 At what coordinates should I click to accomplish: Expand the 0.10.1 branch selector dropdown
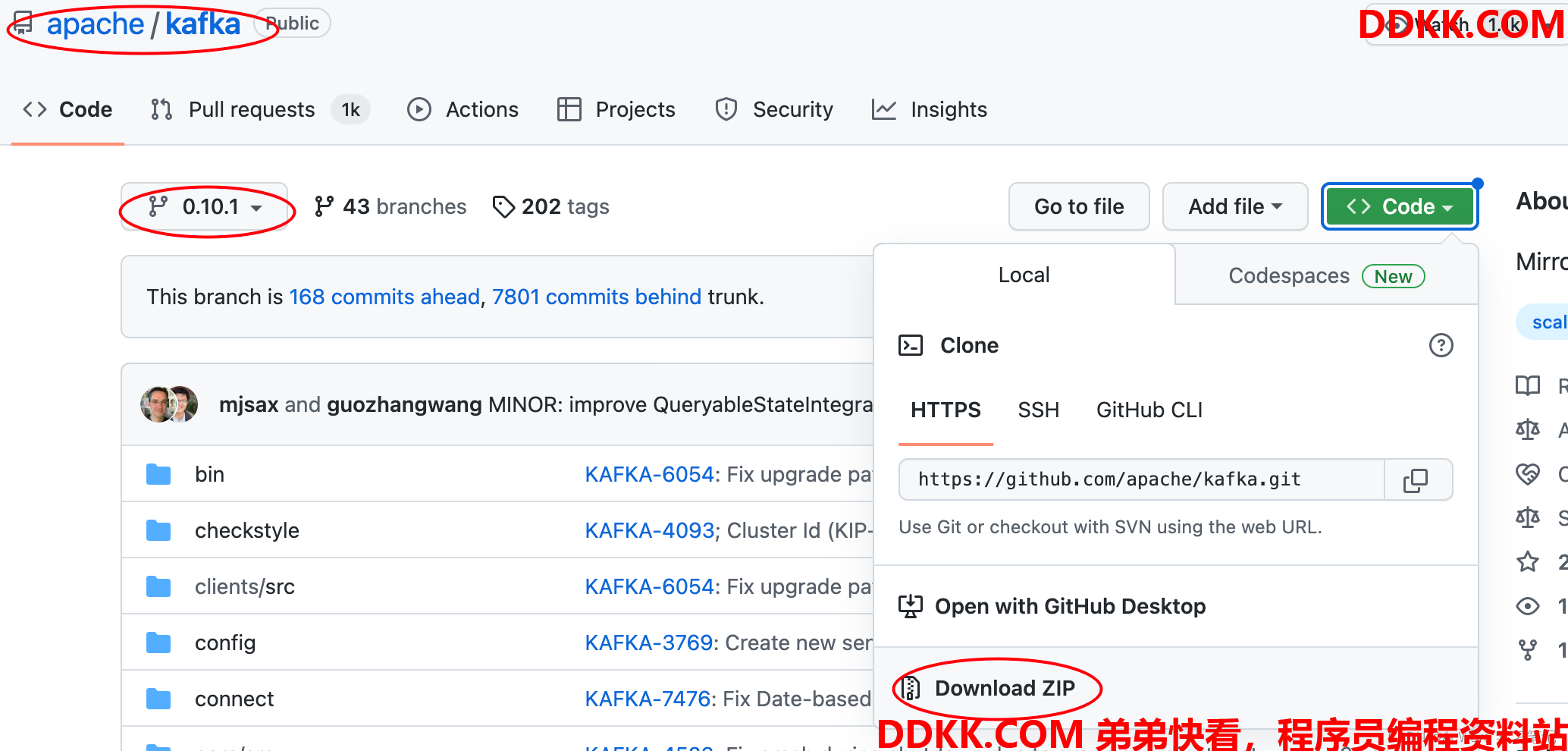tap(205, 206)
